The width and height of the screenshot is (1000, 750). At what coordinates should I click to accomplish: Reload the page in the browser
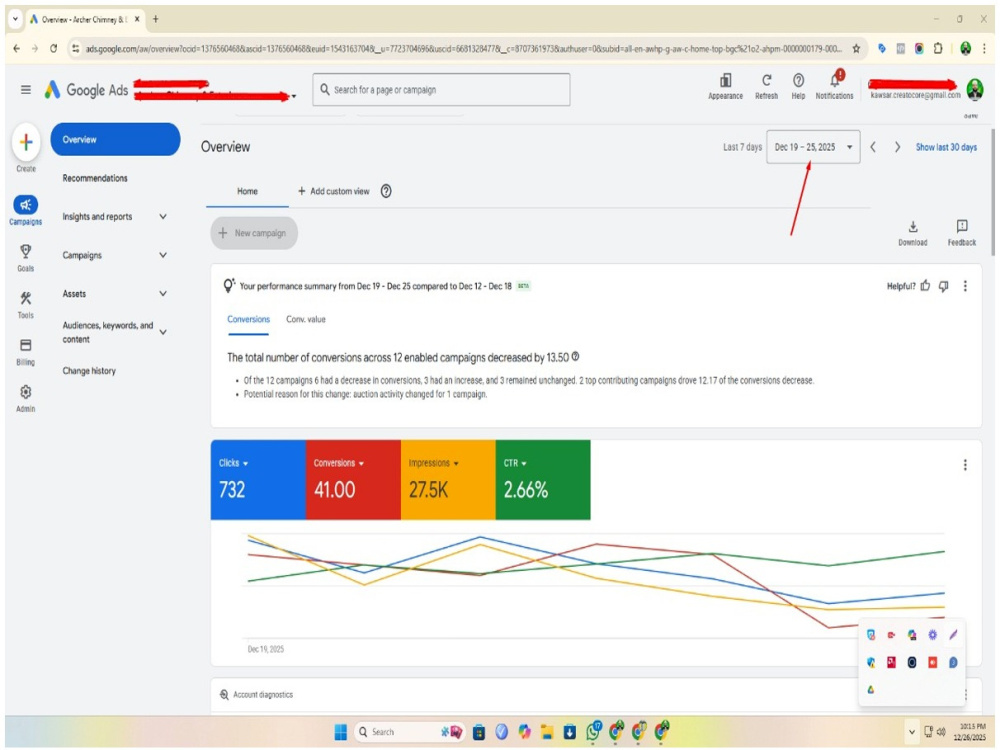pos(54,48)
